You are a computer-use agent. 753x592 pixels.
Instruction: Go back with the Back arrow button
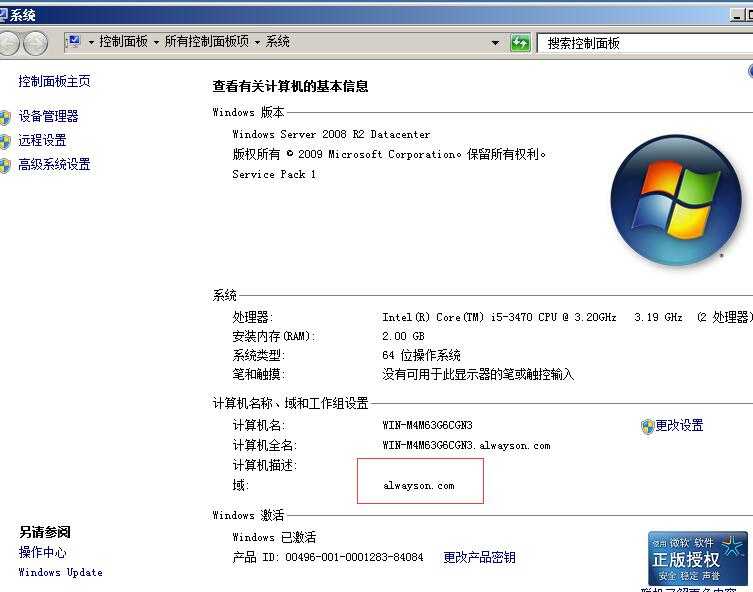click(x=8, y=43)
